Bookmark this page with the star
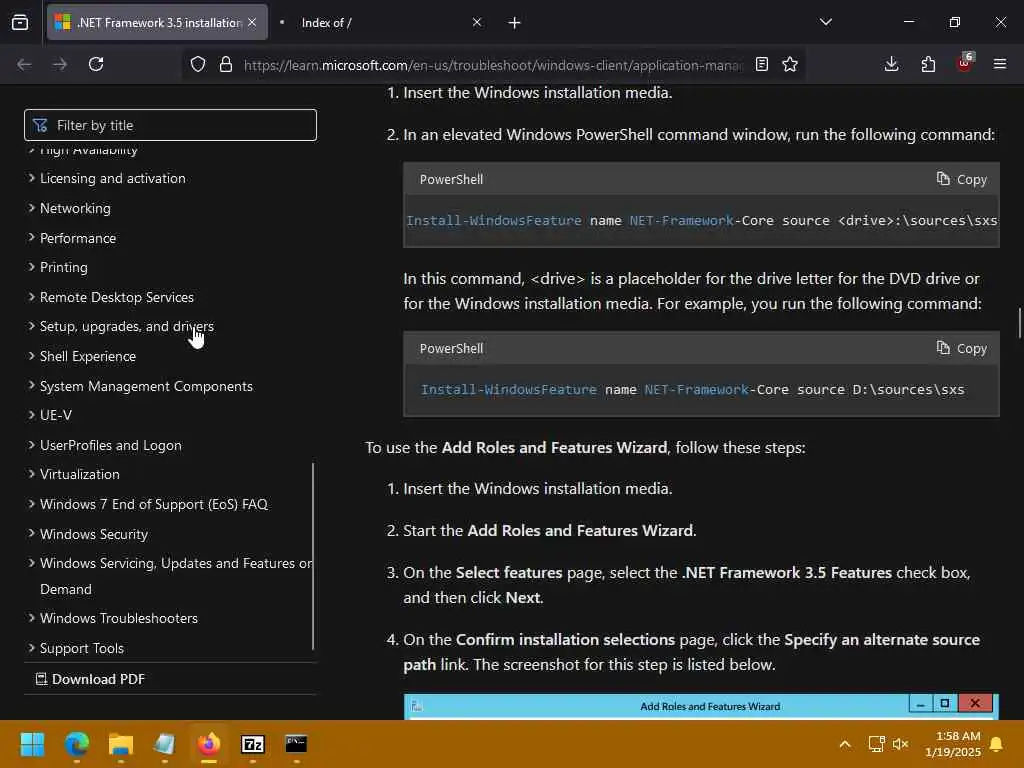This screenshot has width=1024, height=768. [x=790, y=64]
